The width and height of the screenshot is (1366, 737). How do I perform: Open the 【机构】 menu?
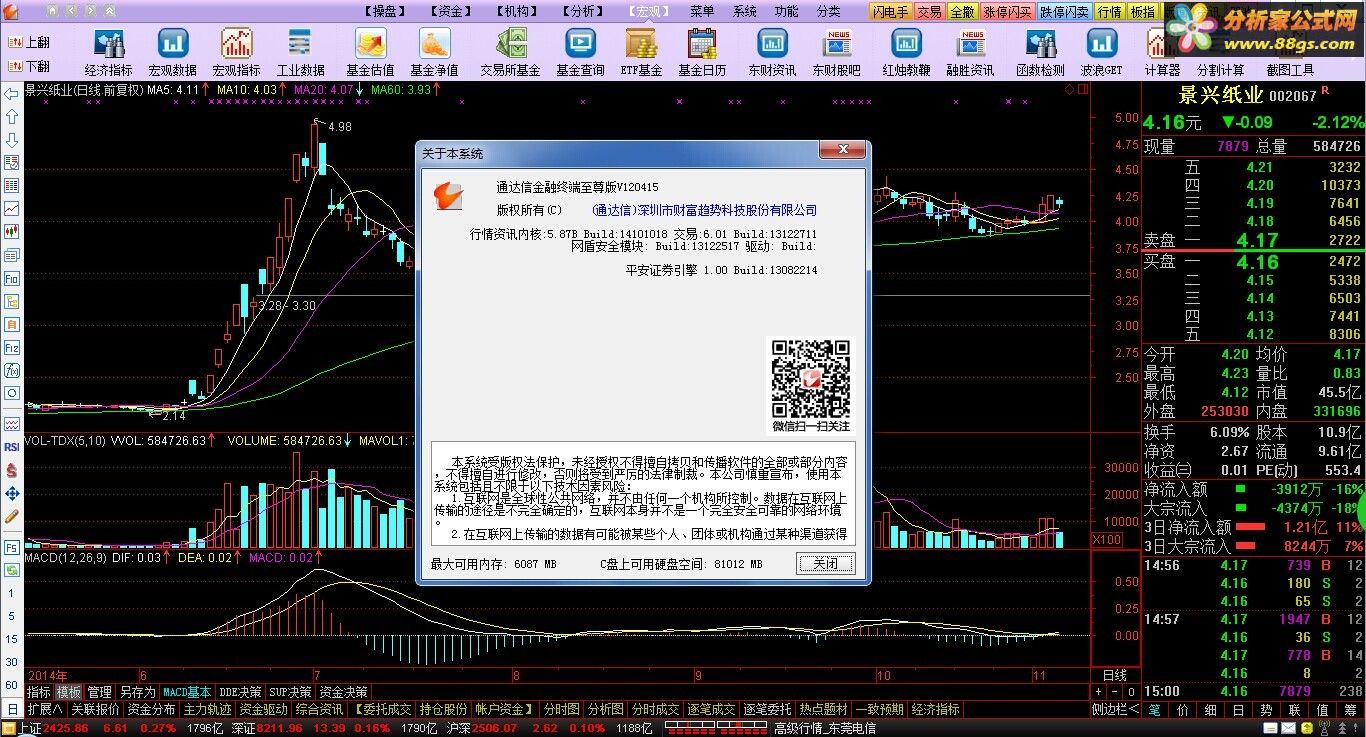click(x=518, y=11)
